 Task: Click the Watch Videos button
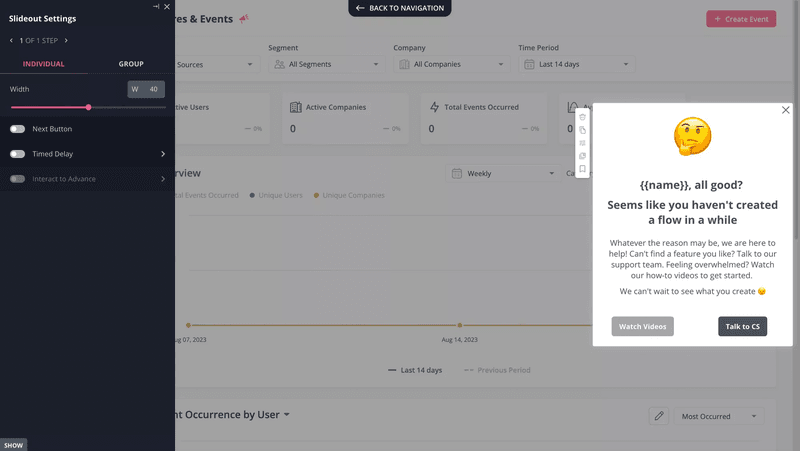pyautogui.click(x=642, y=327)
